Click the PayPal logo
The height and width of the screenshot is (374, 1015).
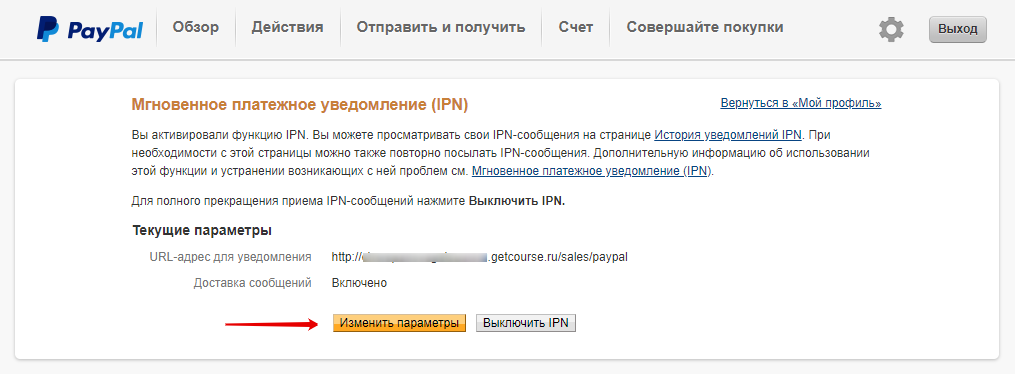(x=89, y=29)
